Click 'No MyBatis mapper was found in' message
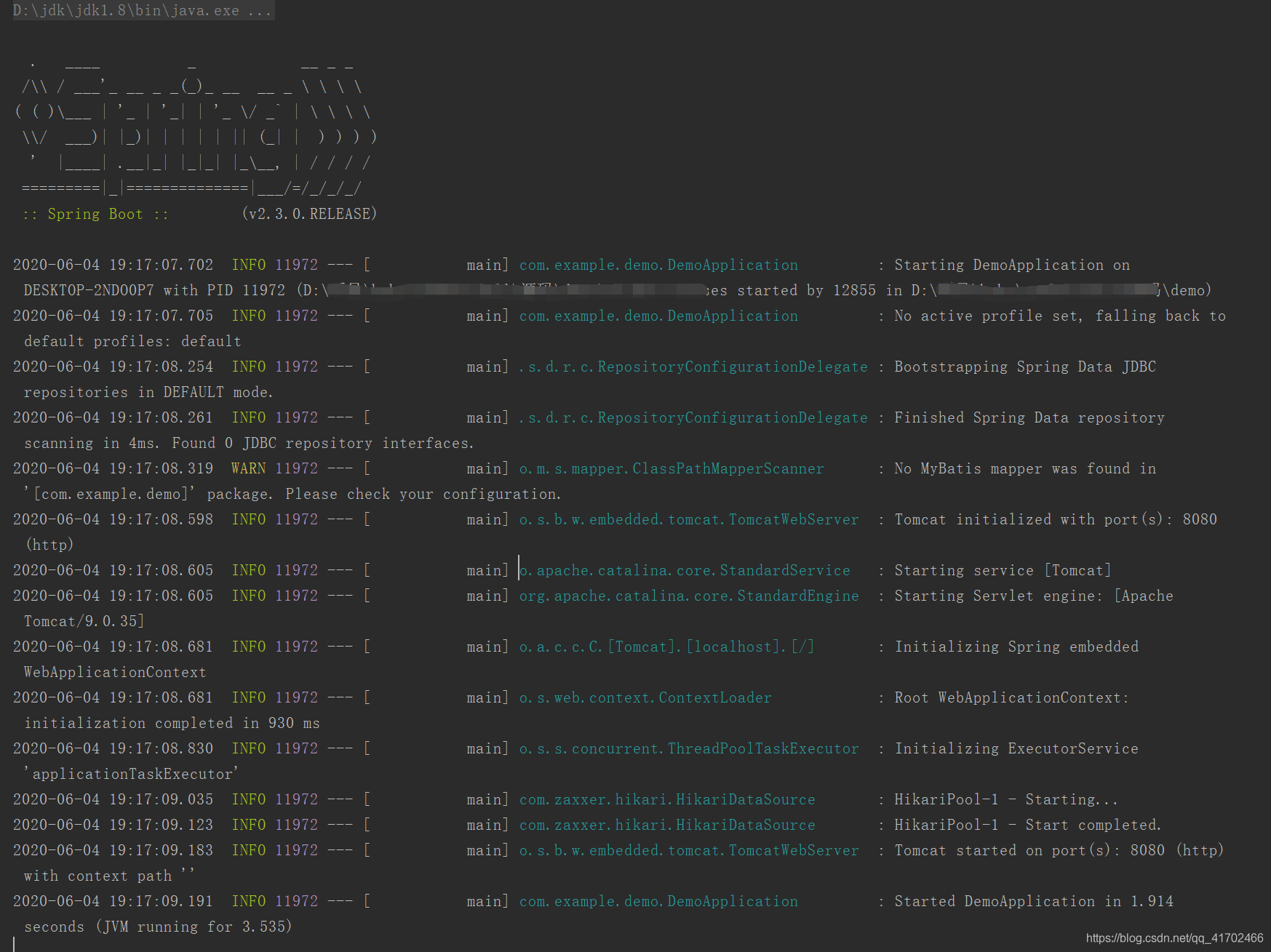 1025,468
